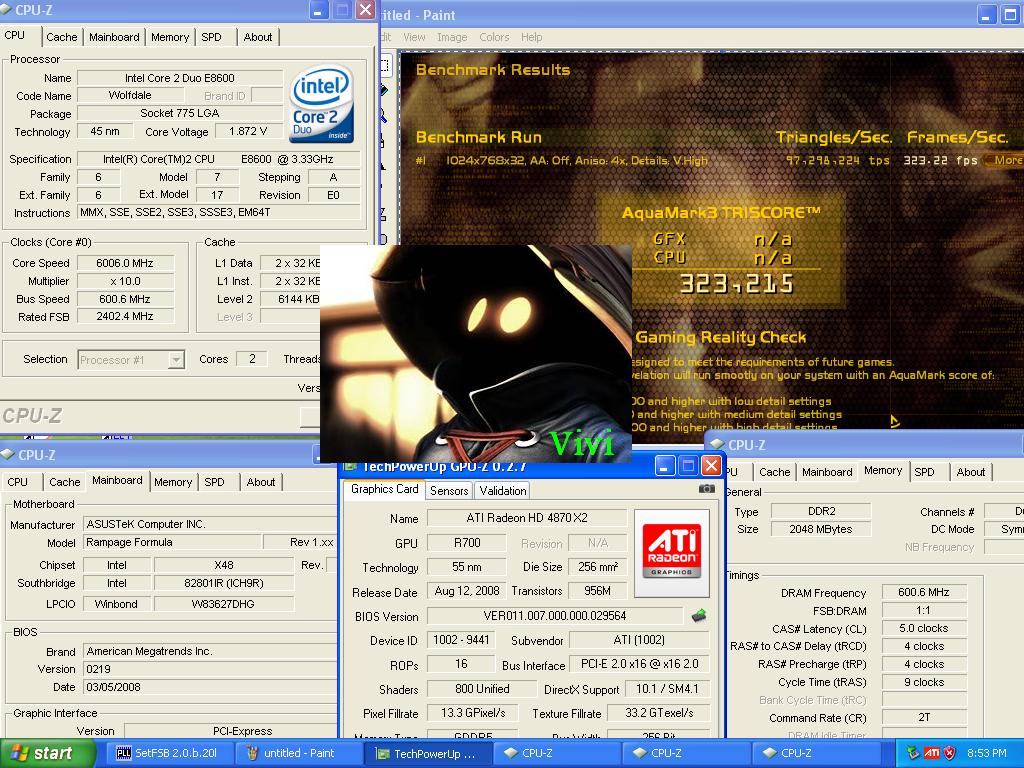Screen dimensions: 1024x768
Task: Click the American Megatrends Inc. brand field
Action: [x=210, y=651]
